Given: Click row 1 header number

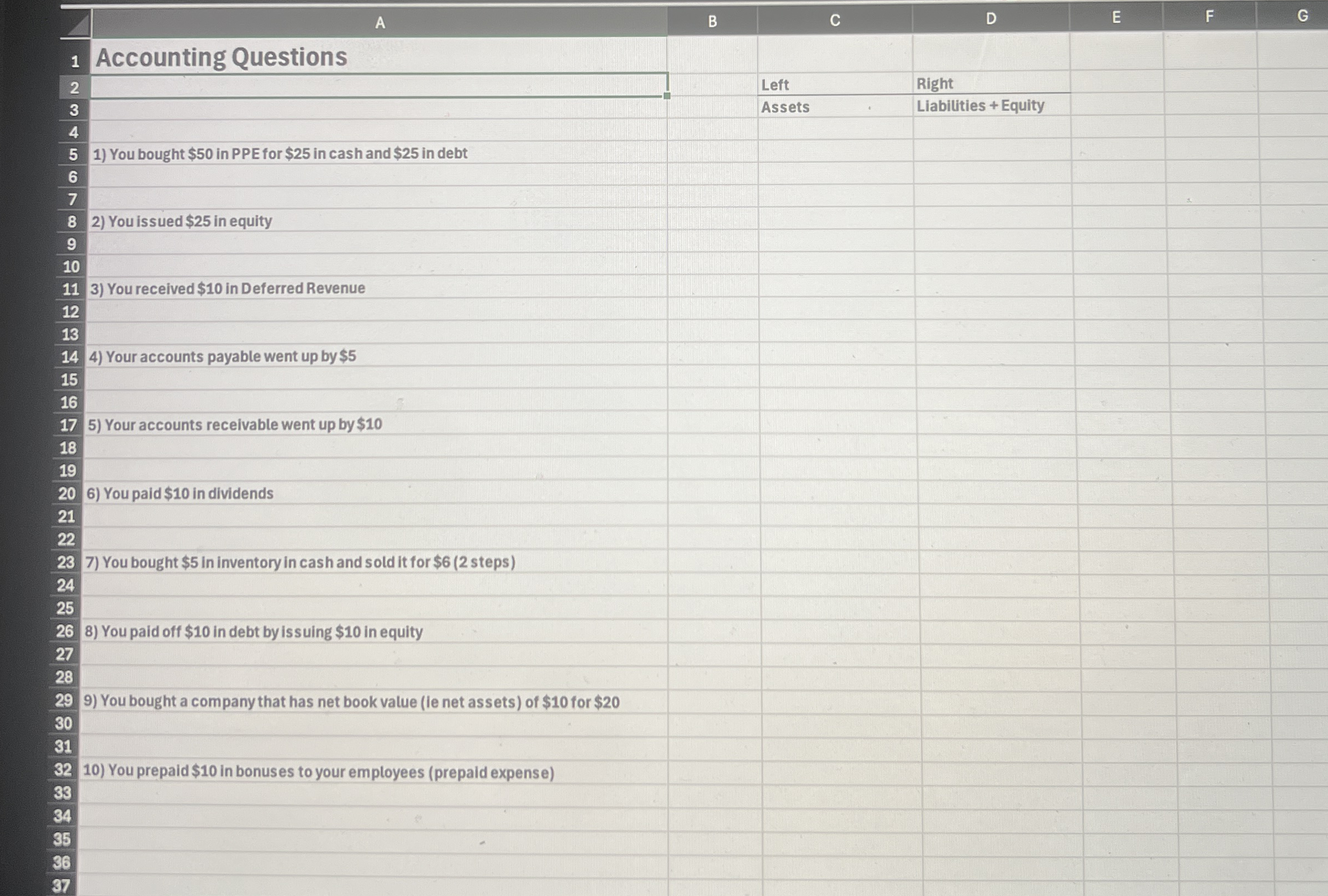Looking at the screenshot, I should [75, 61].
